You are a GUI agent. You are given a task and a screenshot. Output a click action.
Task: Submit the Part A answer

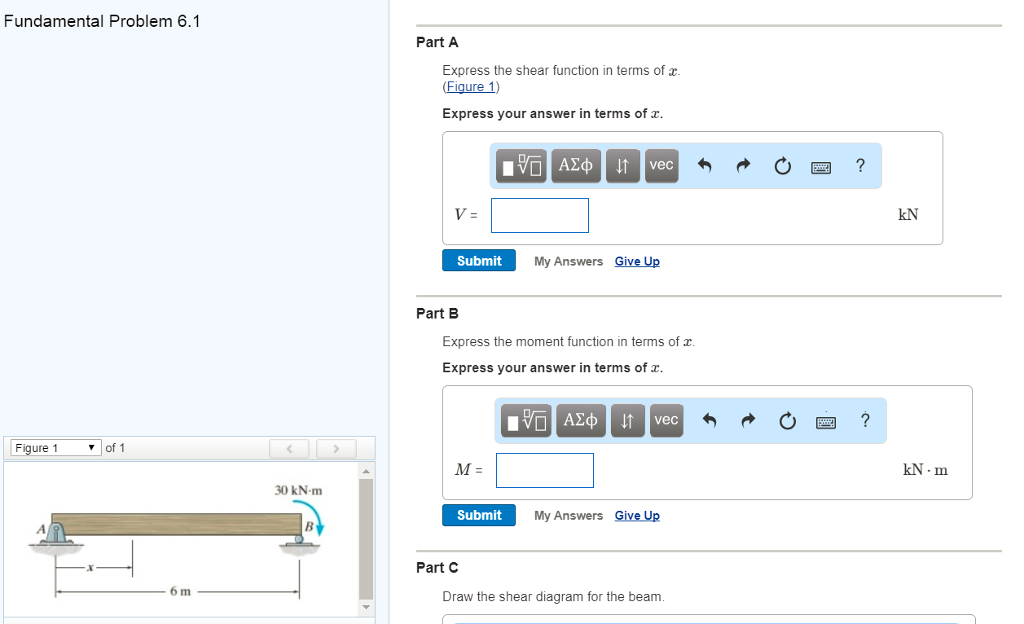pos(478,260)
